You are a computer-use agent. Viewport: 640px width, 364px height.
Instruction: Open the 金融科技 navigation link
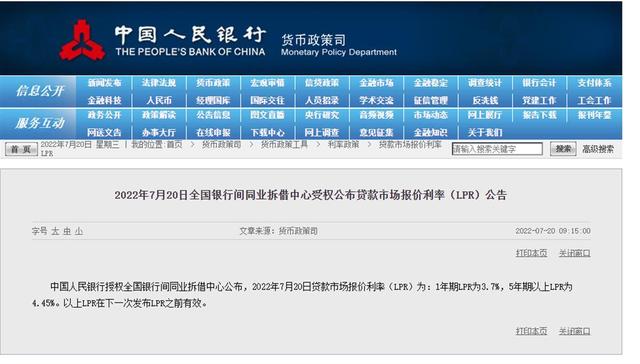104,100
